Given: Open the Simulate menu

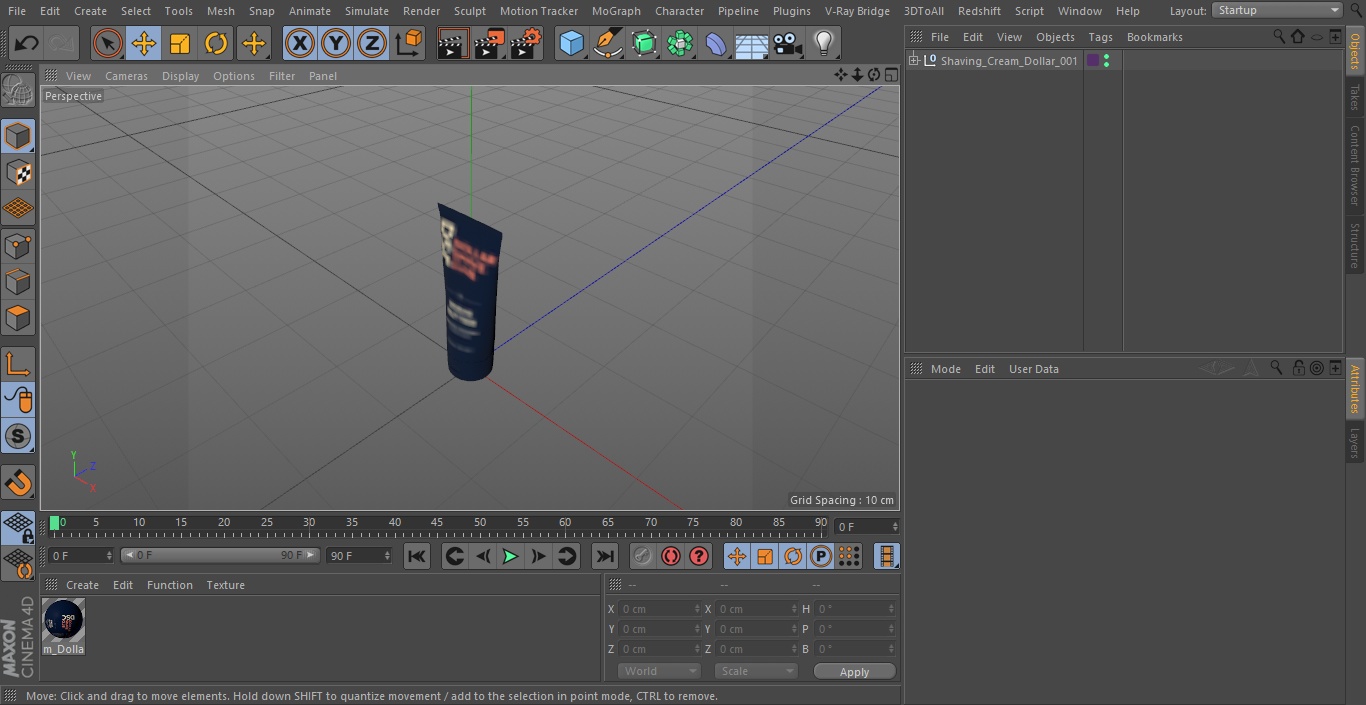Looking at the screenshot, I should [367, 11].
